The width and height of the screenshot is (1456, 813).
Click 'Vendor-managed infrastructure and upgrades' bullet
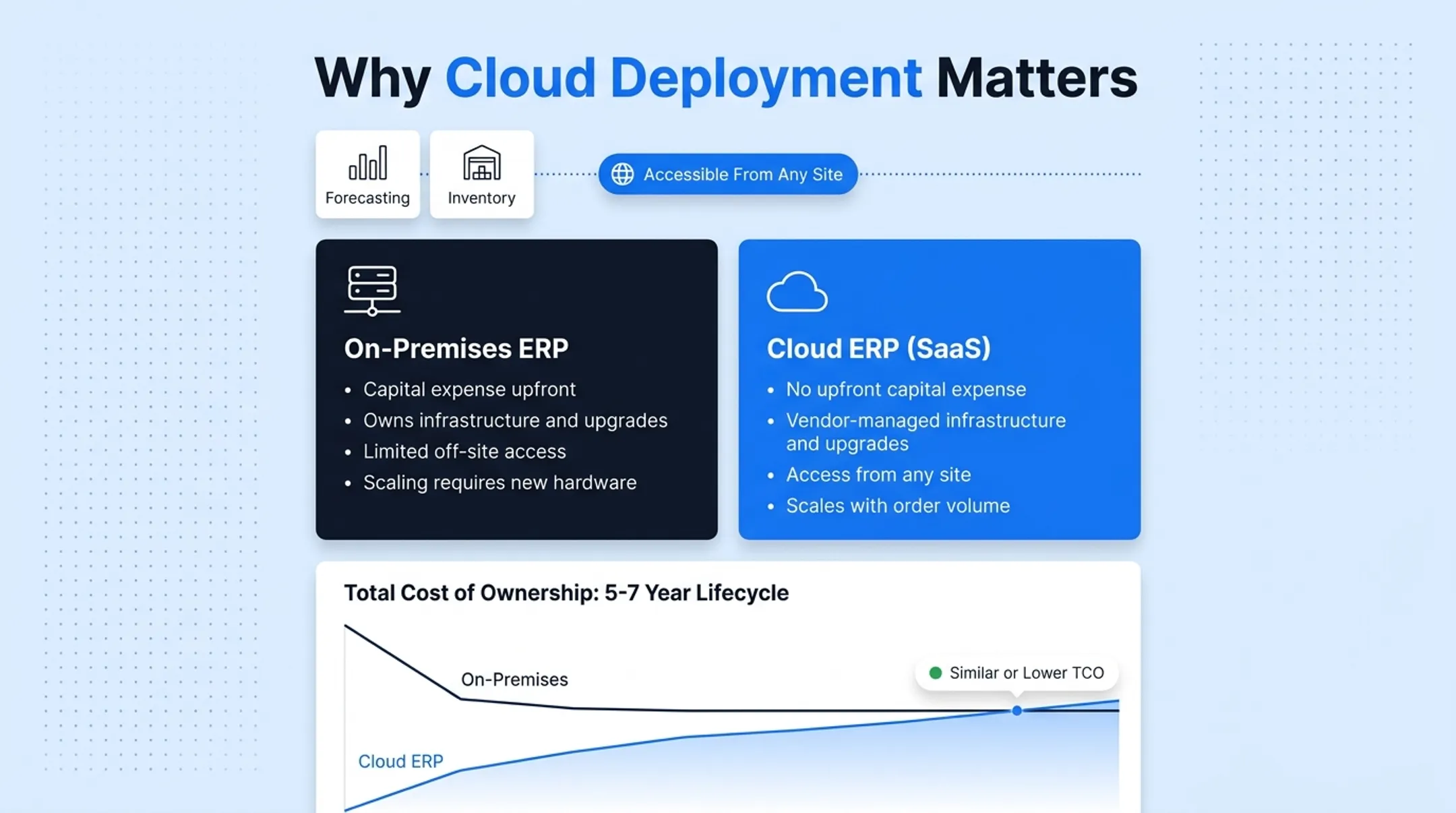point(926,432)
